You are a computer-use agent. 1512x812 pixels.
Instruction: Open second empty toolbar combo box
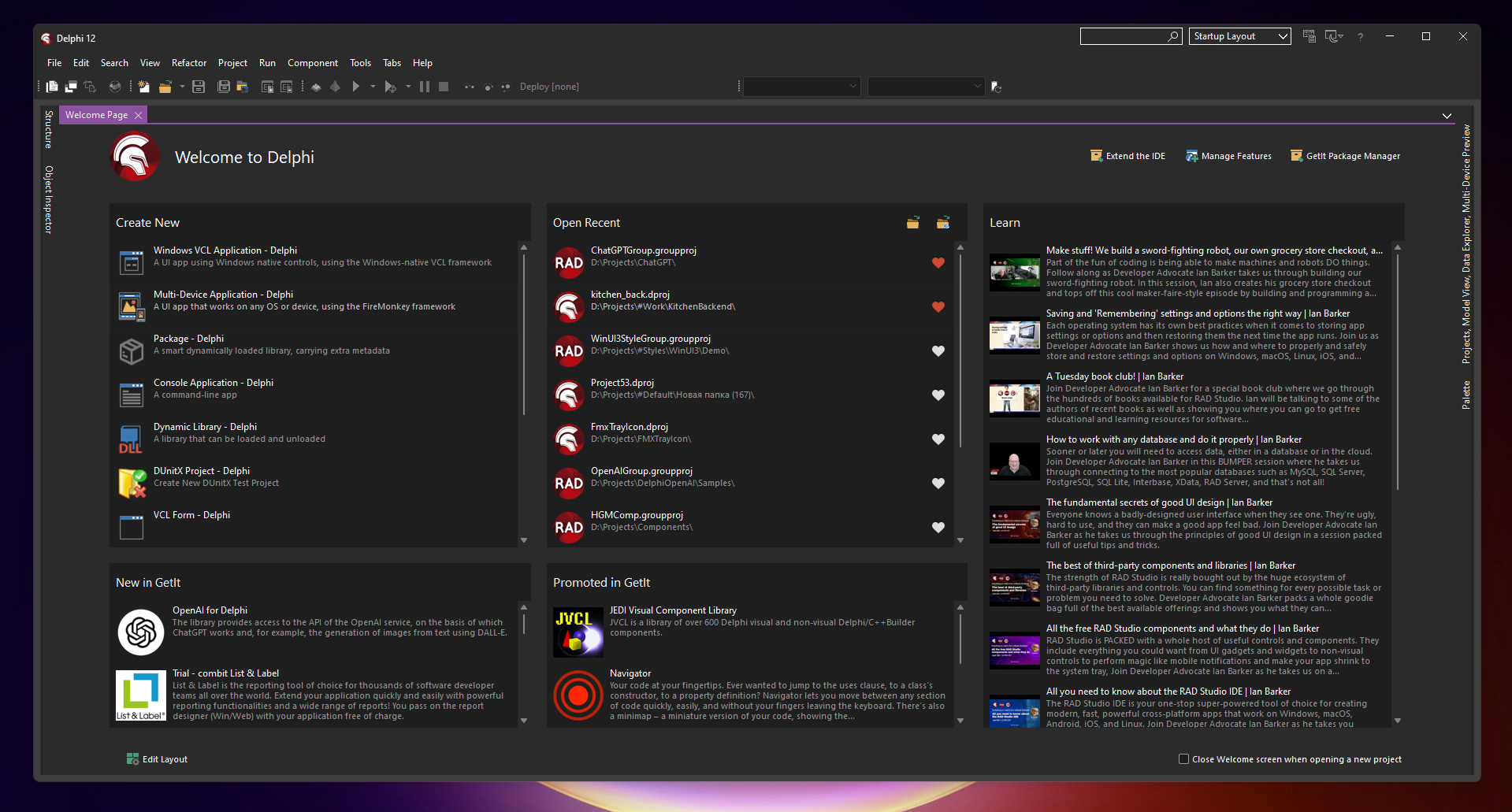(926, 87)
